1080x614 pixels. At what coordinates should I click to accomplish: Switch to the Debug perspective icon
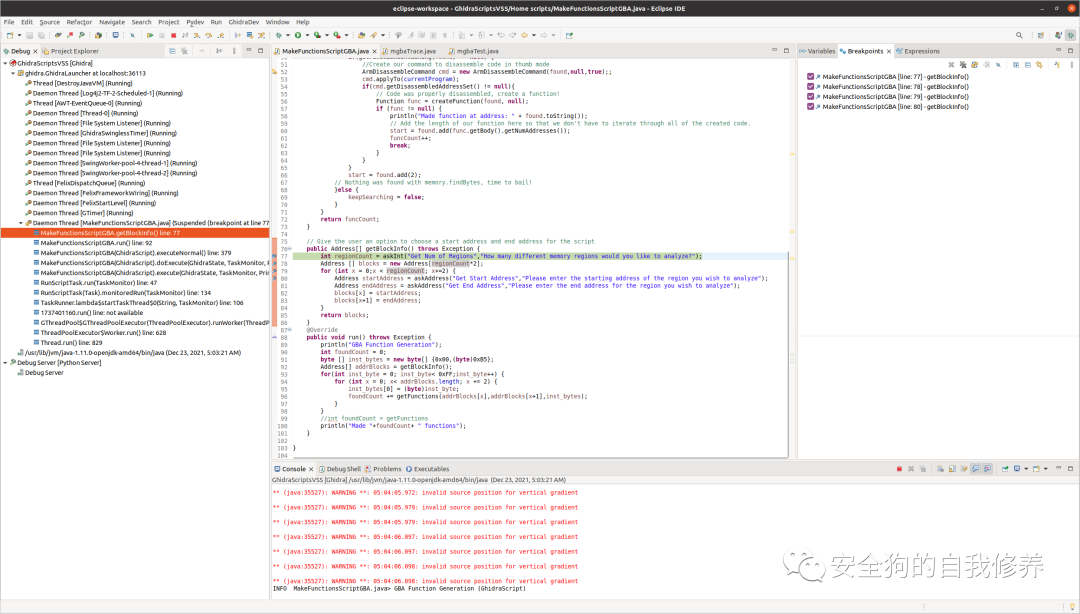pyautogui.click(x=1070, y=35)
